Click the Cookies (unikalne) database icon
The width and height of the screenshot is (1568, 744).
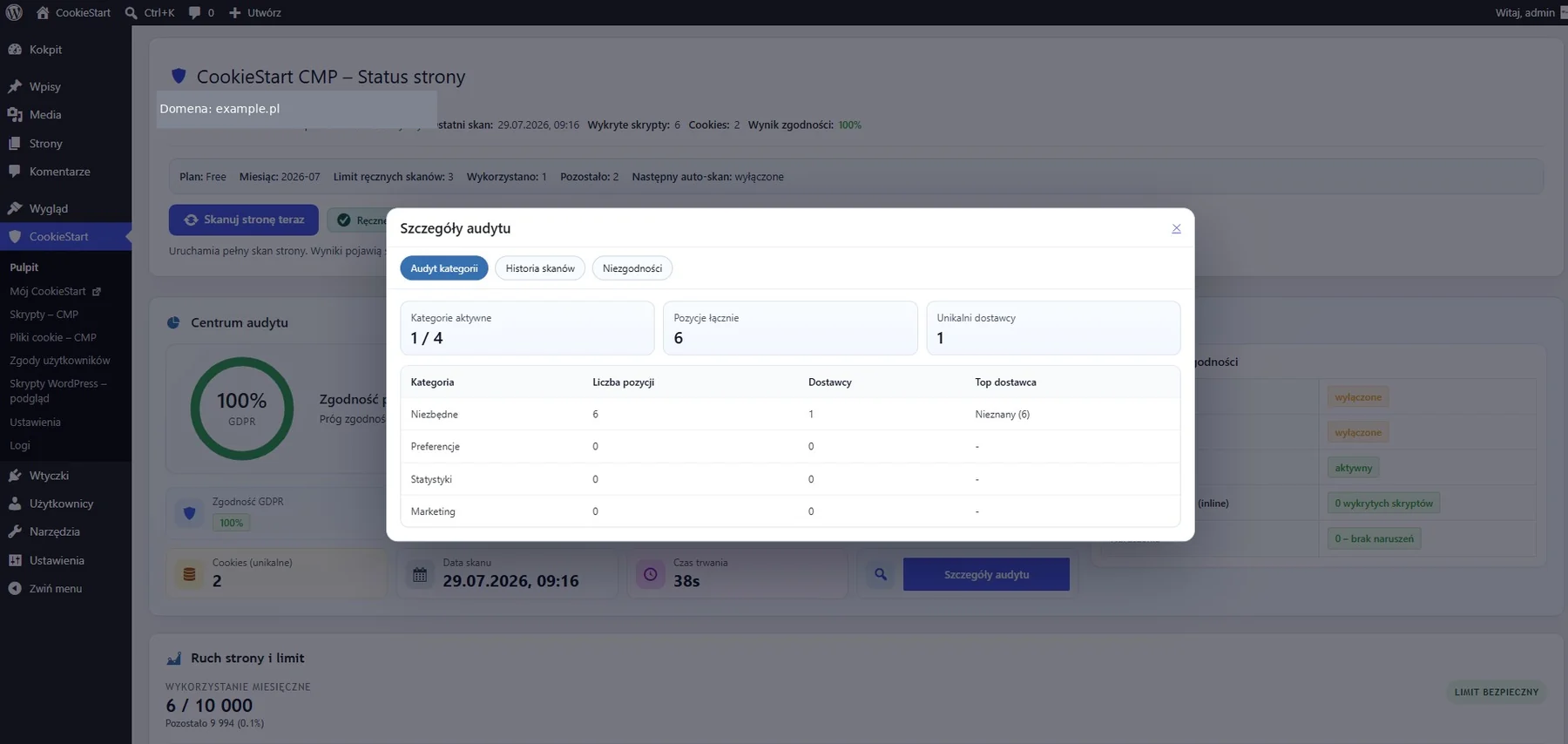pyautogui.click(x=189, y=574)
